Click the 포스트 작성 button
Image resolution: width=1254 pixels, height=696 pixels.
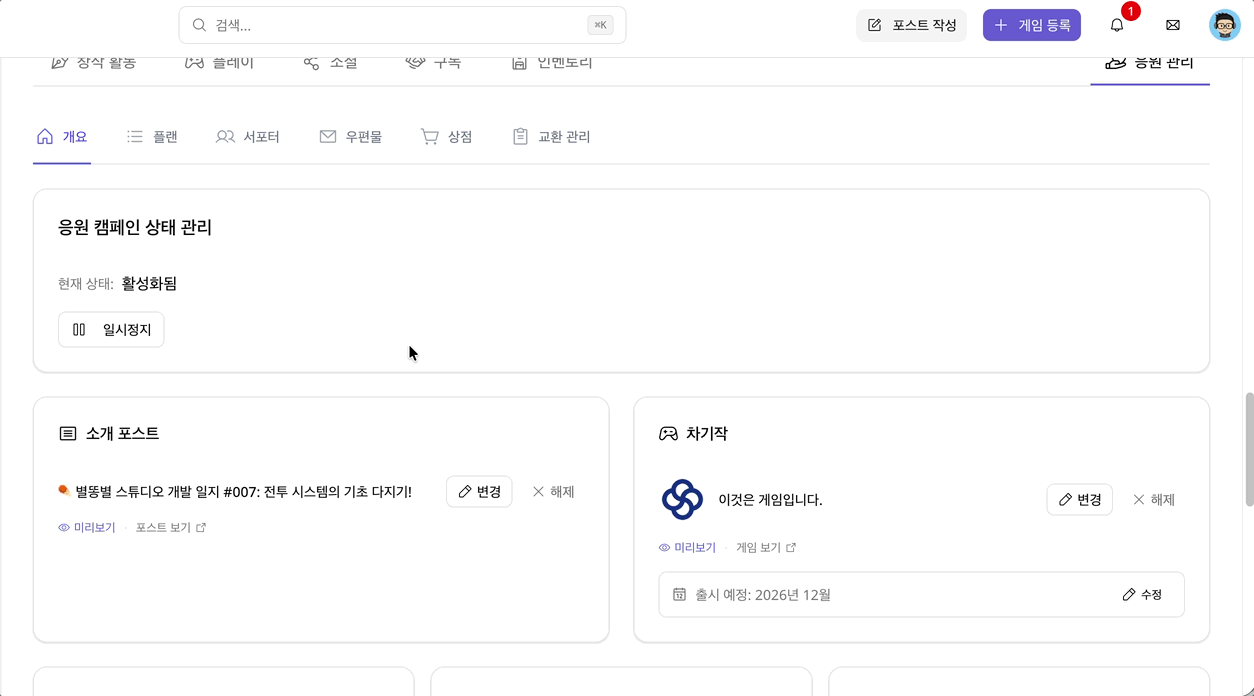point(911,25)
